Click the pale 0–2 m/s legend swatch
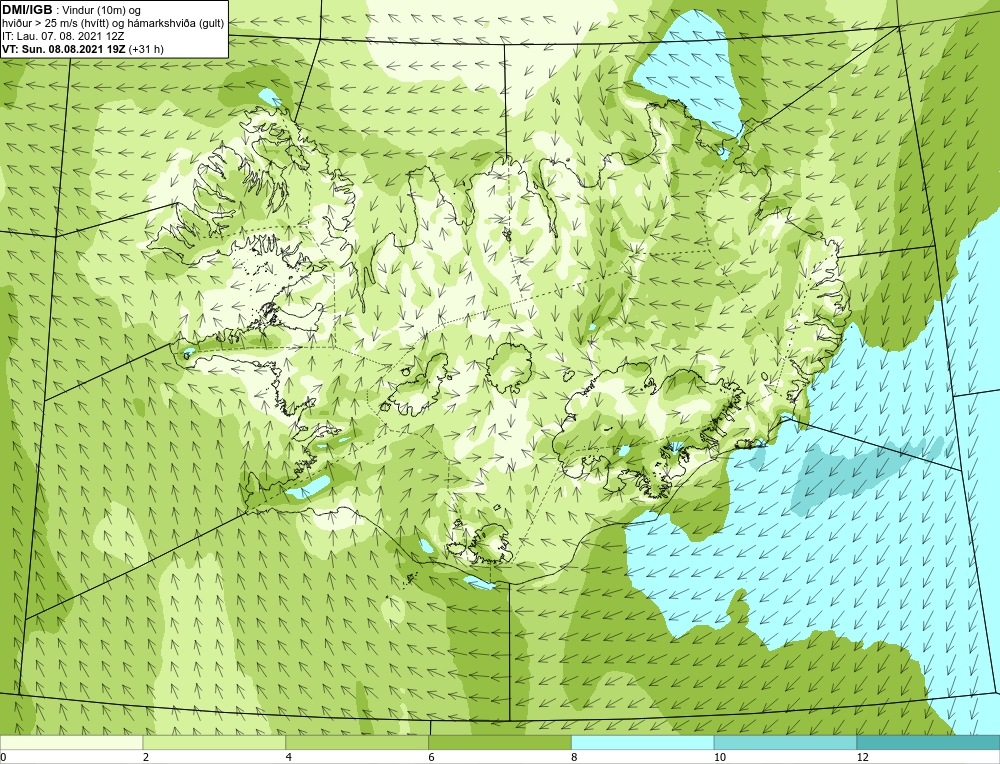This screenshot has width=1000, height=764. coord(71,743)
